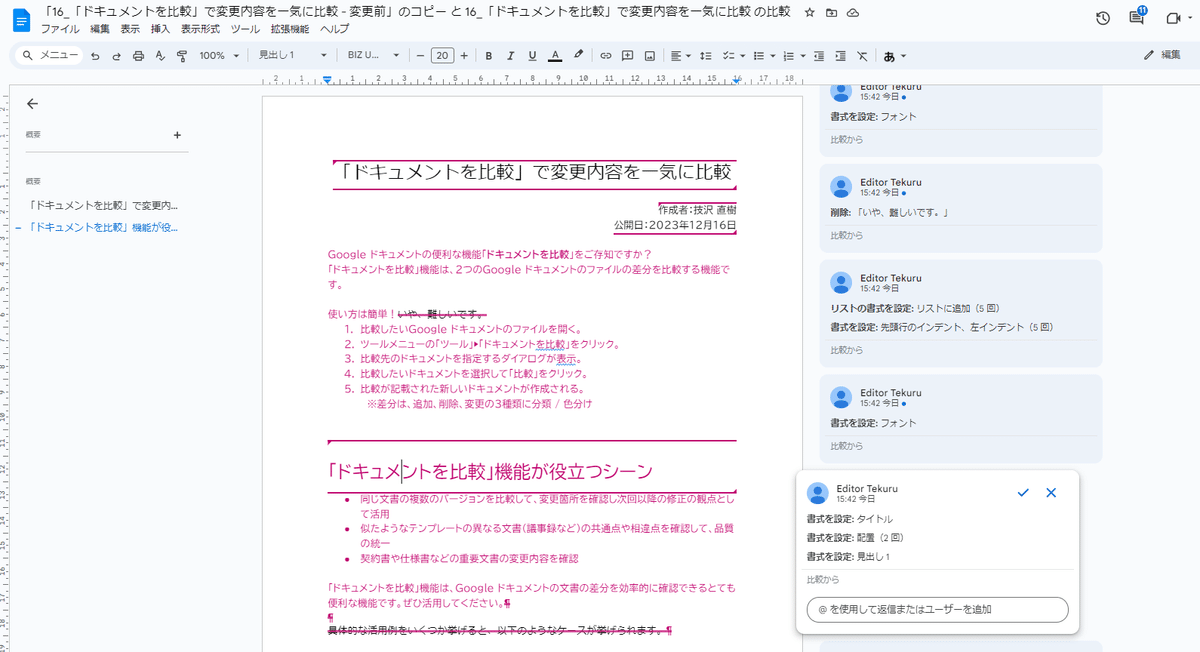Viewport: 1200px width, 652px height.
Task: Open line and paragraph spacing icon
Action: (x=705, y=56)
